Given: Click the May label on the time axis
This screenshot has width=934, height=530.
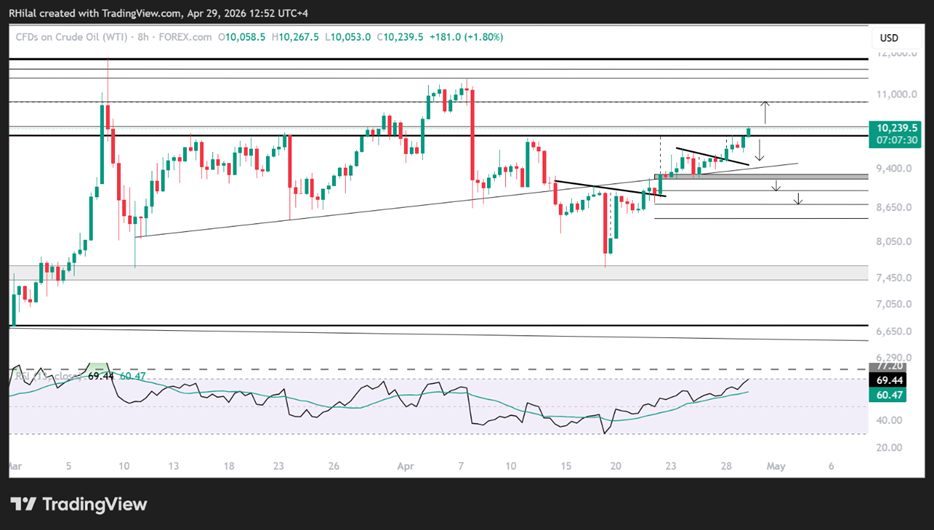Looking at the screenshot, I should point(776,466).
